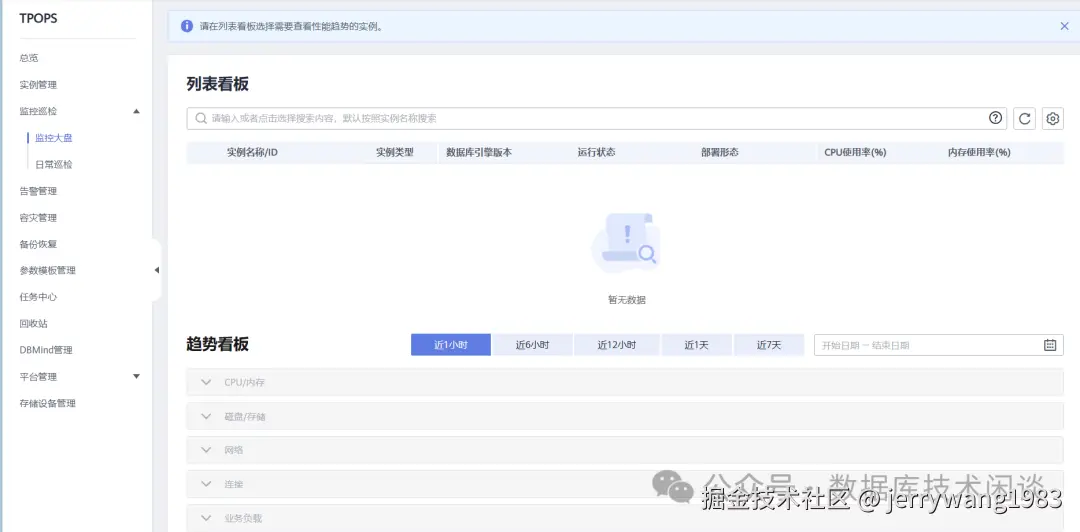Select 日常巡检 submenu item
1080x532 pixels.
(x=54, y=165)
